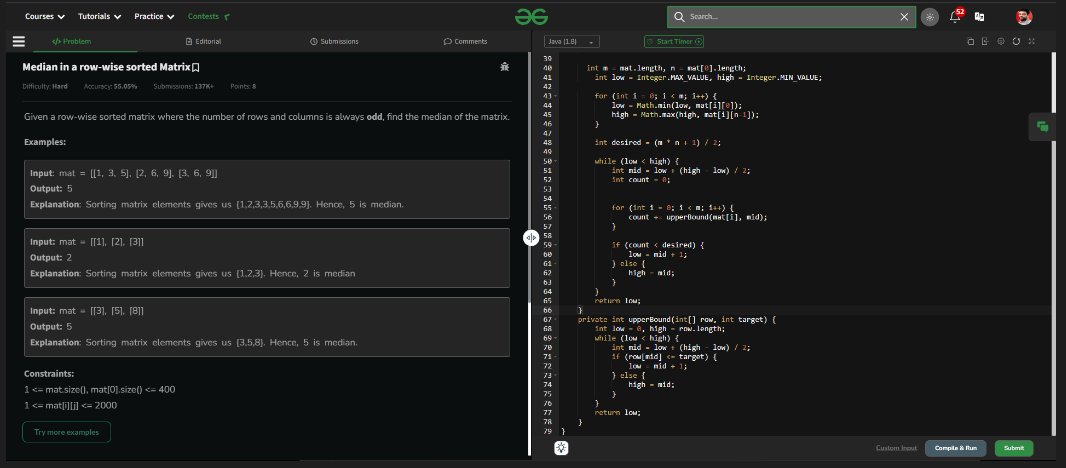1066x468 pixels.
Task: Collapse the if block at line 59
Action: (556, 245)
